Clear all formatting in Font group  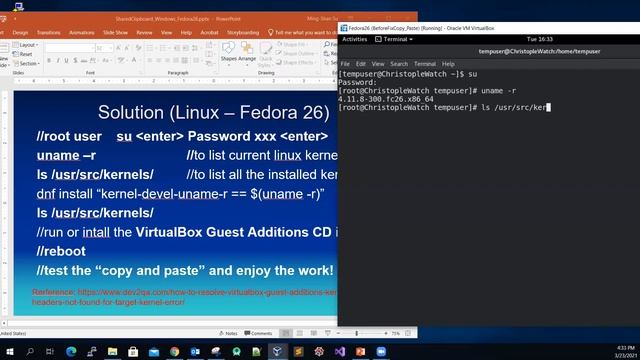pyautogui.click(x=138, y=48)
